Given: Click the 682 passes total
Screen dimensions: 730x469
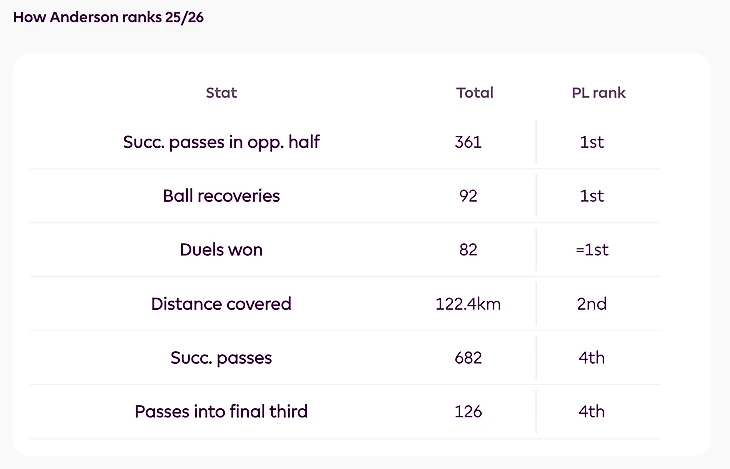Looking at the screenshot, I should 468,358.
